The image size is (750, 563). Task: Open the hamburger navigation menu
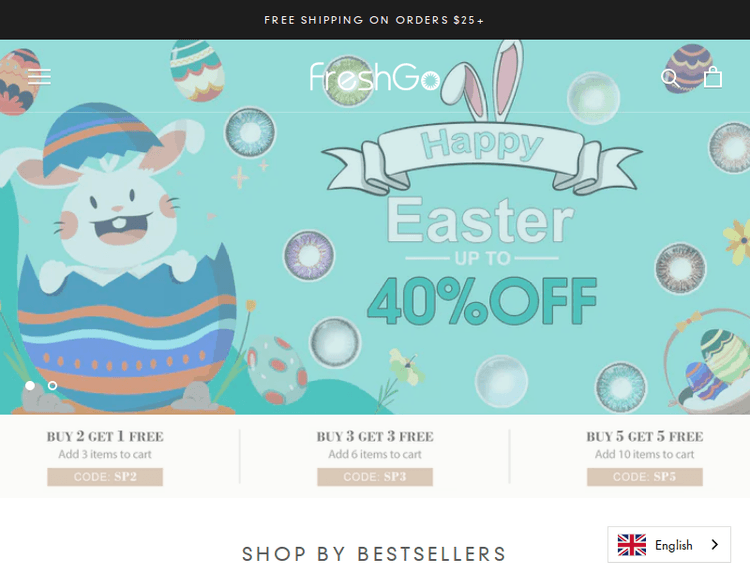point(39,77)
